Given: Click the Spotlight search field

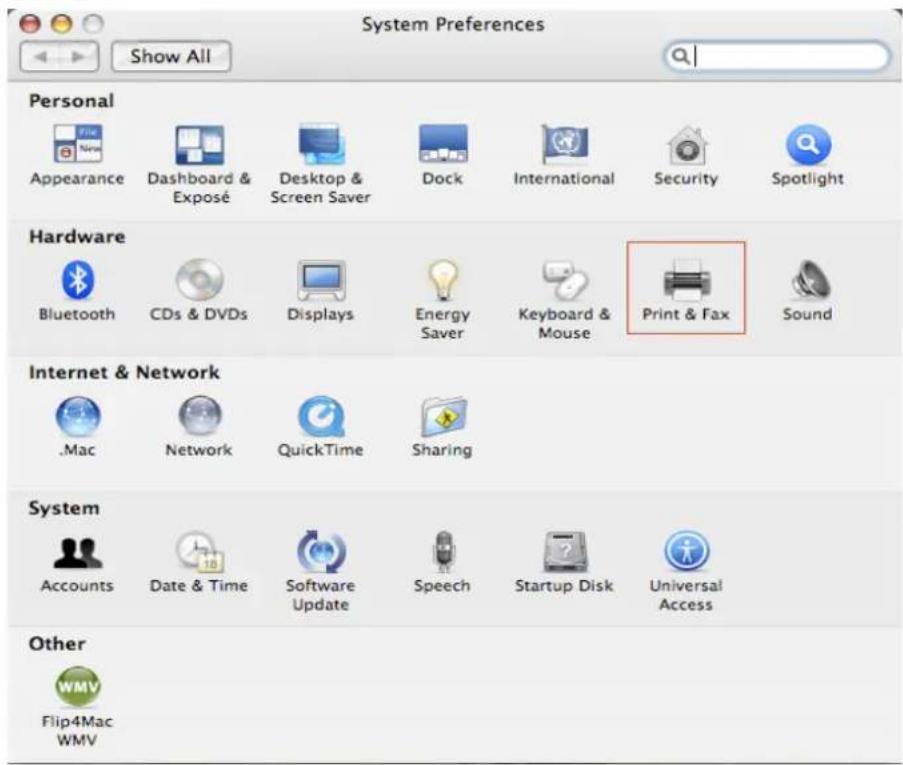Looking at the screenshot, I should click(x=776, y=56).
